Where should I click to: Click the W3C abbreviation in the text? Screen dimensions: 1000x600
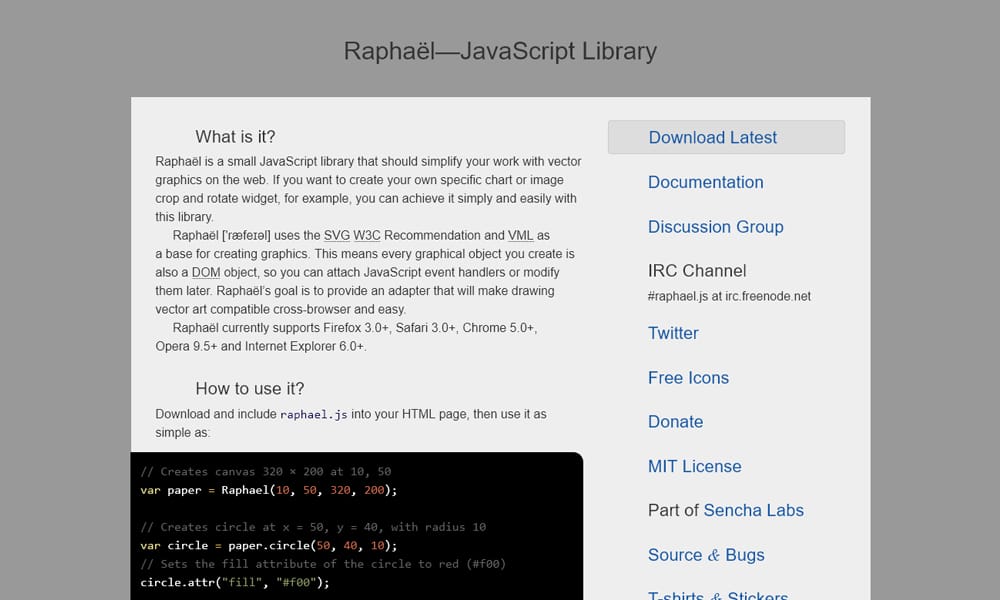point(367,235)
